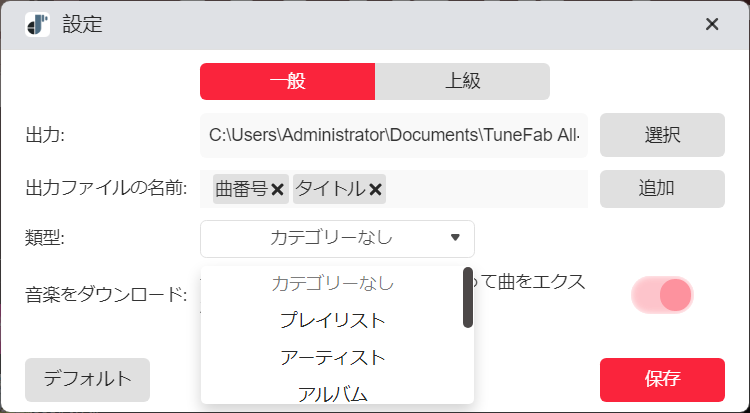
Task: Select カテゴリーなし option in the open list
Action: [x=332, y=284]
